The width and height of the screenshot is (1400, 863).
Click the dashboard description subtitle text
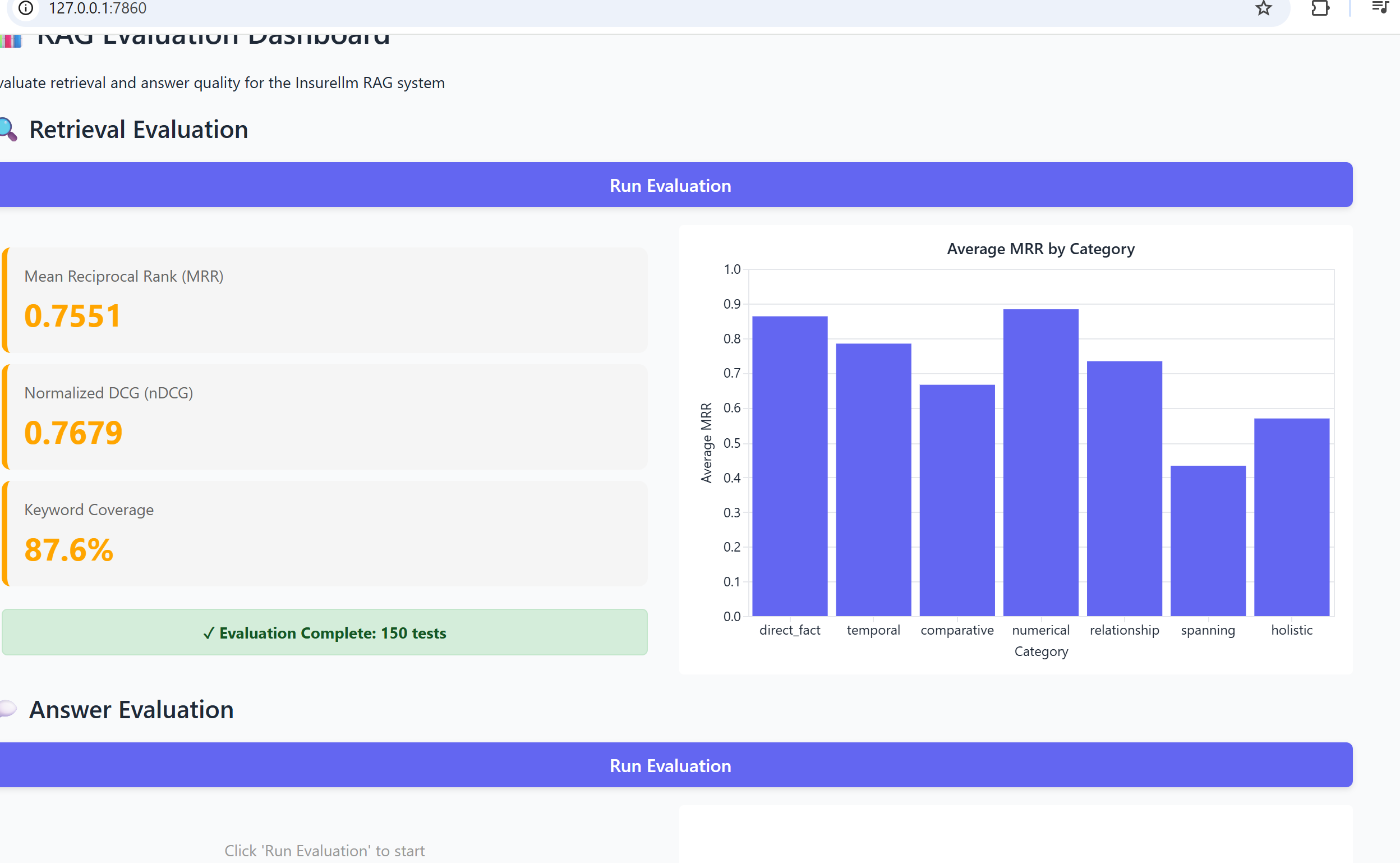(x=223, y=82)
